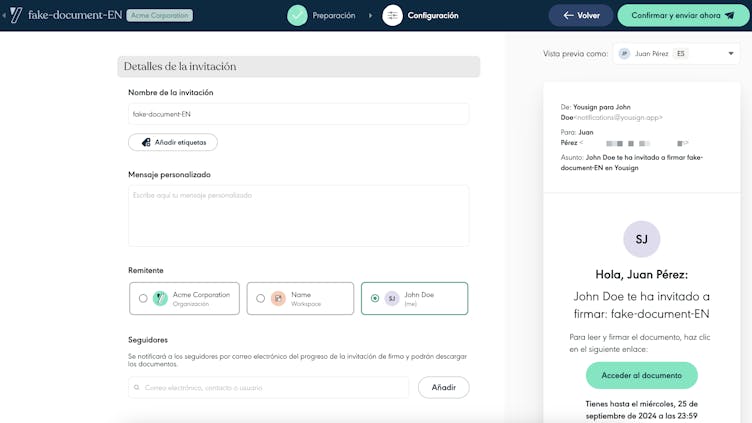Click the 'Asunto' subject line text
This screenshot has width=752, height=423.
[632, 163]
